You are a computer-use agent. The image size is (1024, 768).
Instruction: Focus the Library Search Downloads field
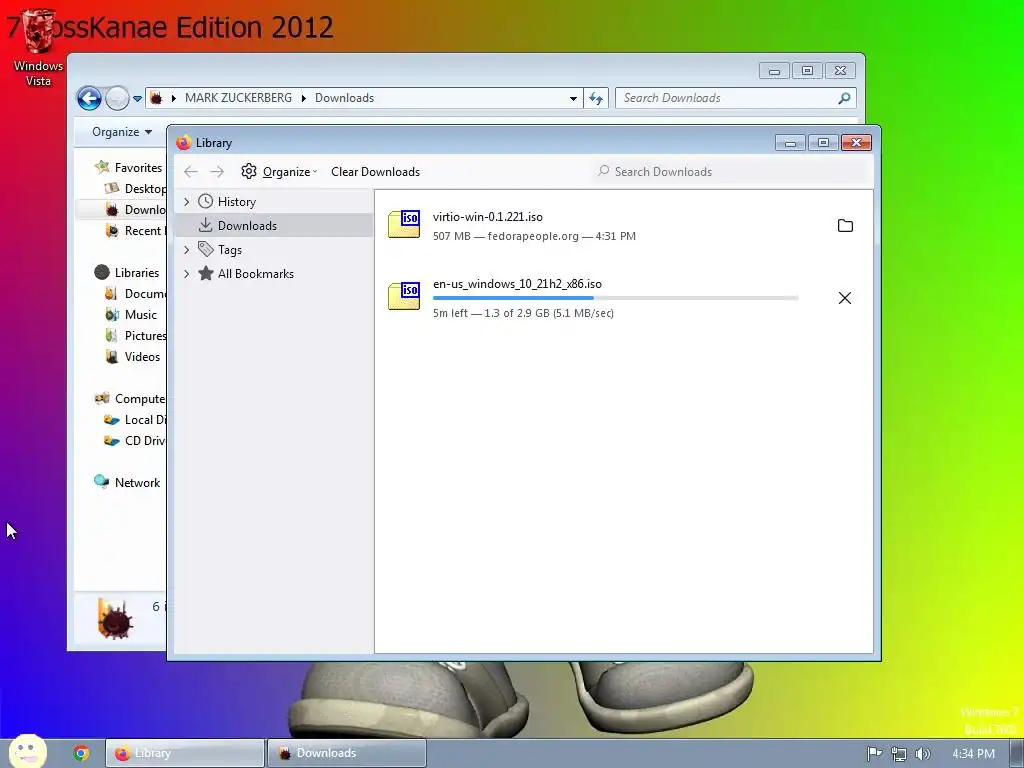[731, 172]
